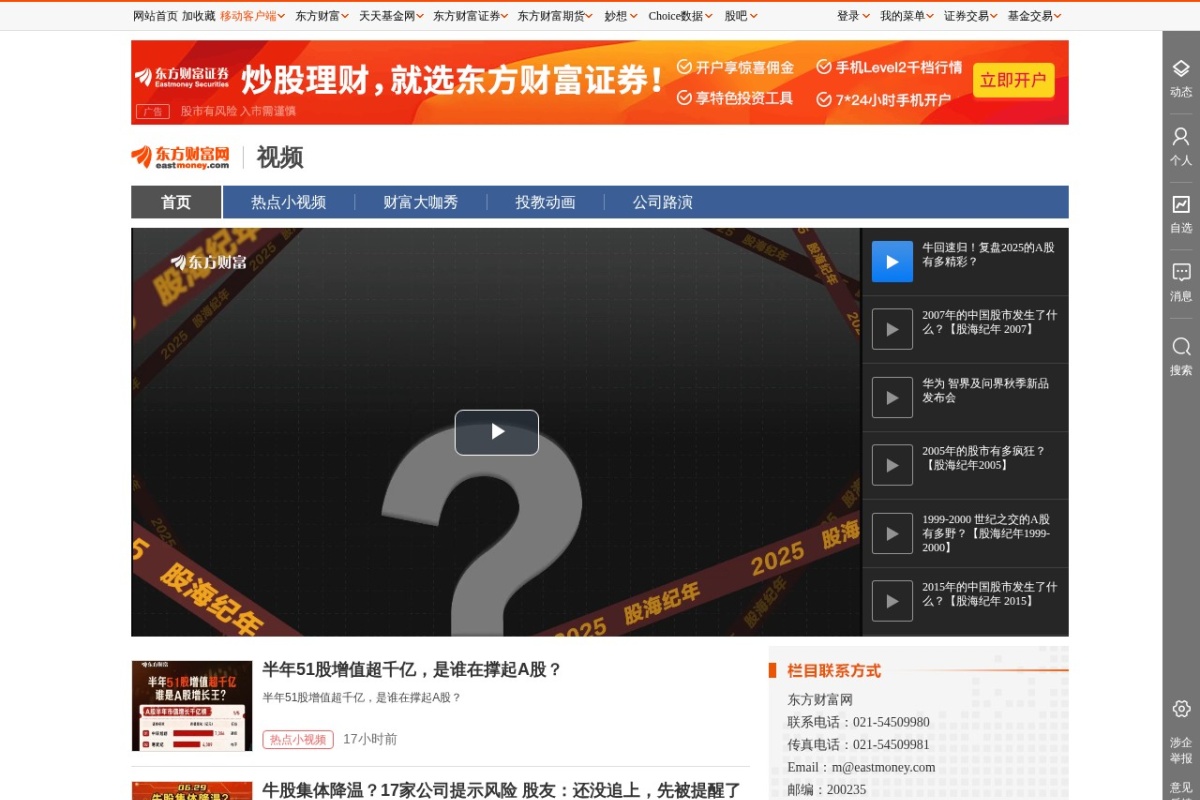
Task: Click 联系电话：021-54509980 text
Action: tap(858, 722)
